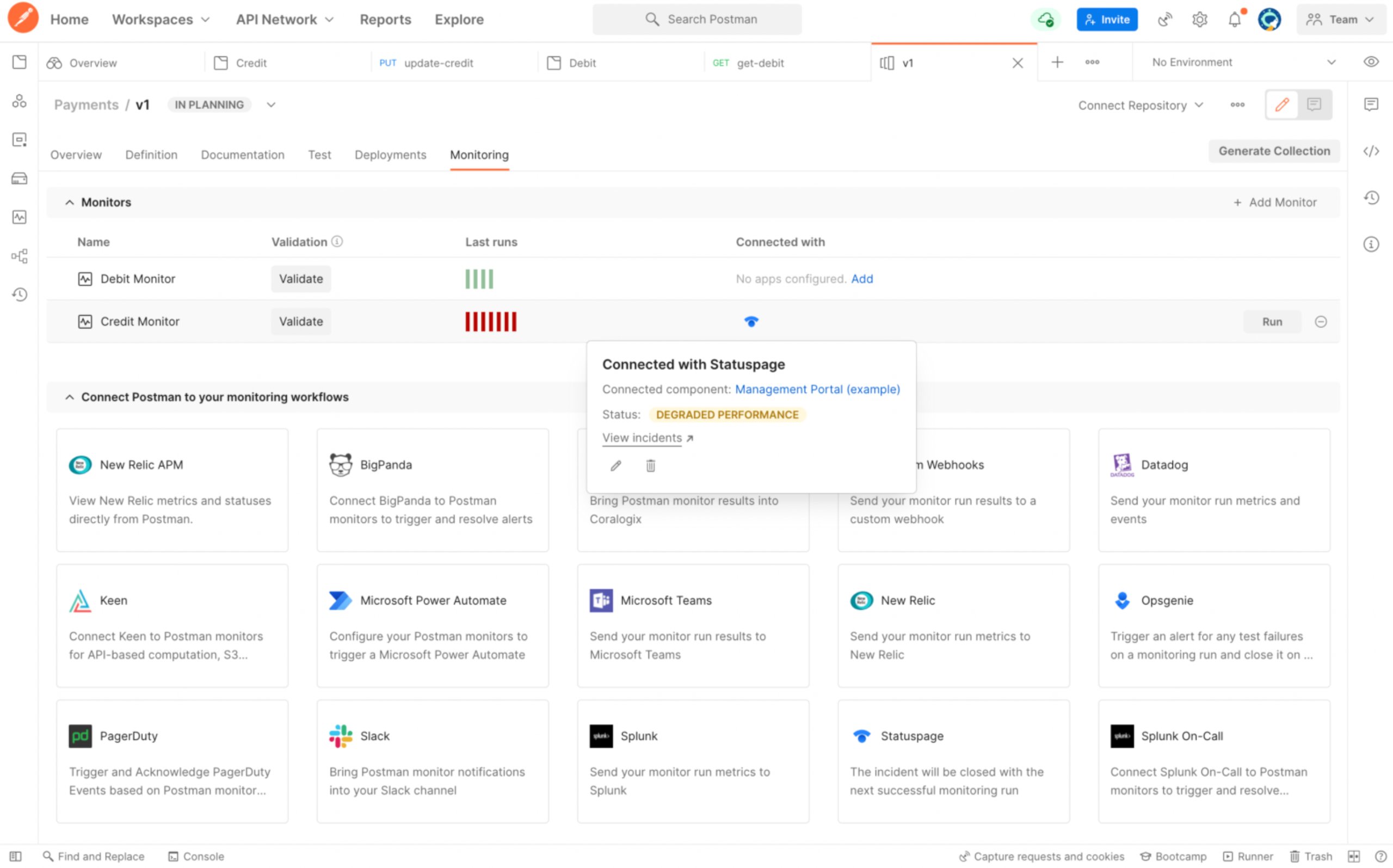
Task: Go to Reports in top navigation
Action: click(x=385, y=20)
